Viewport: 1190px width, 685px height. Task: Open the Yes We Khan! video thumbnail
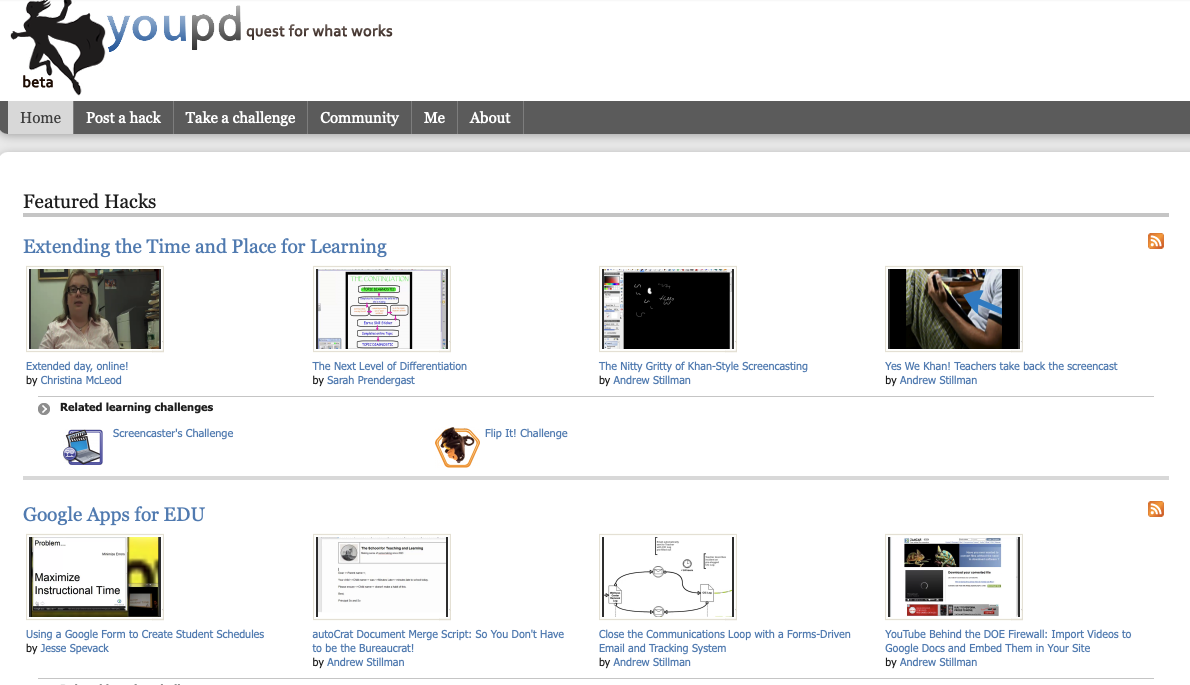(954, 309)
